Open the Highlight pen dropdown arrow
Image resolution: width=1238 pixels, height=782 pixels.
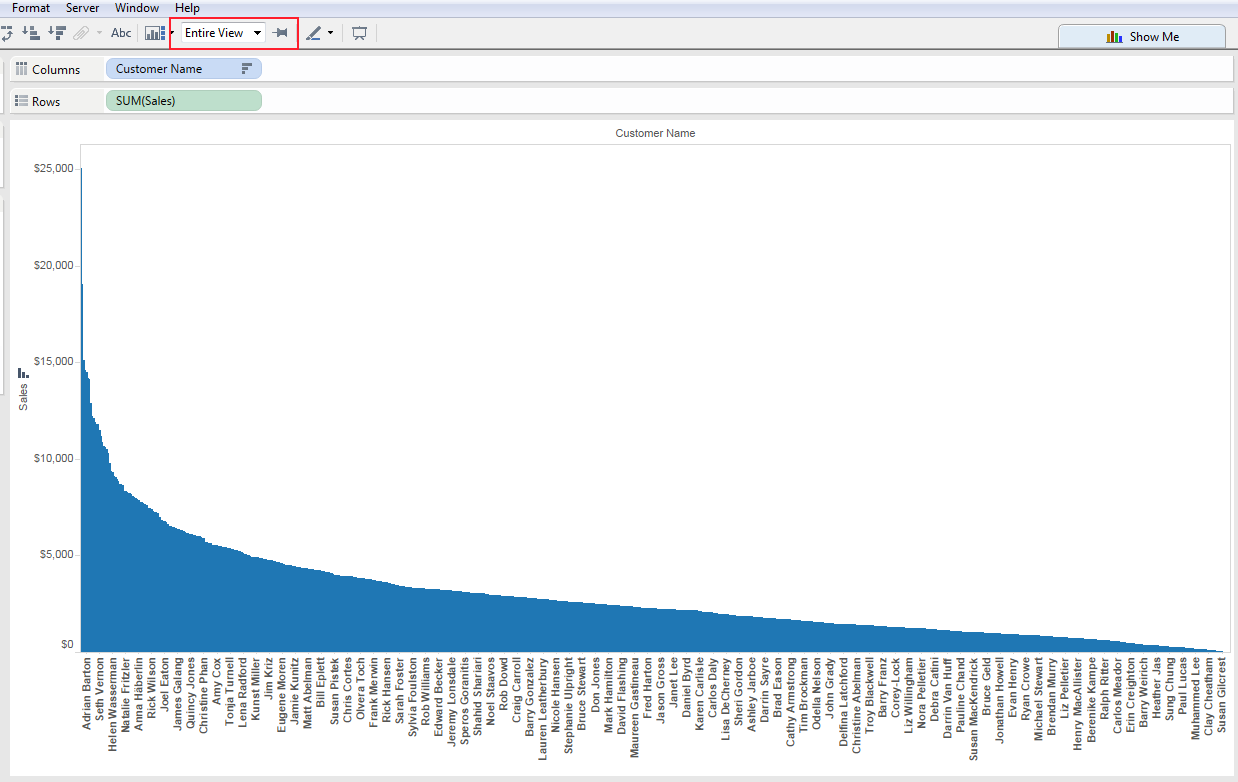[x=331, y=33]
